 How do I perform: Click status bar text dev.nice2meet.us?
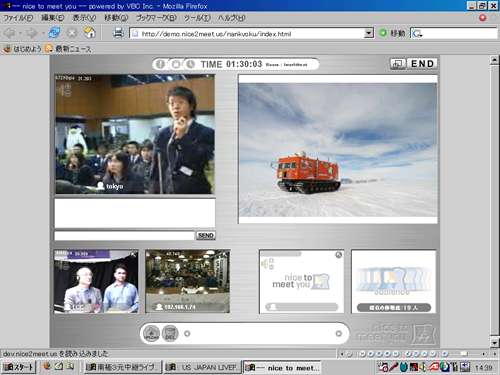coord(55,353)
